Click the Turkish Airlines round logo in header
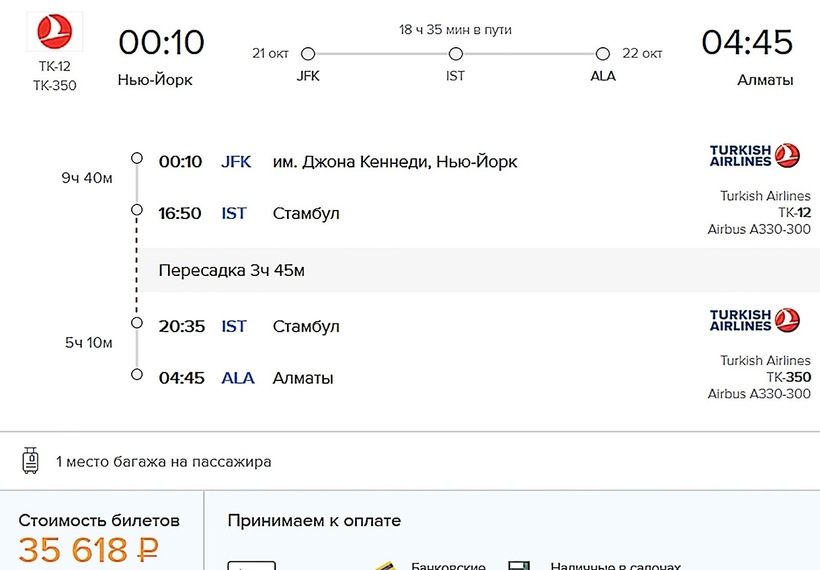The width and height of the screenshot is (820, 570). (54, 32)
